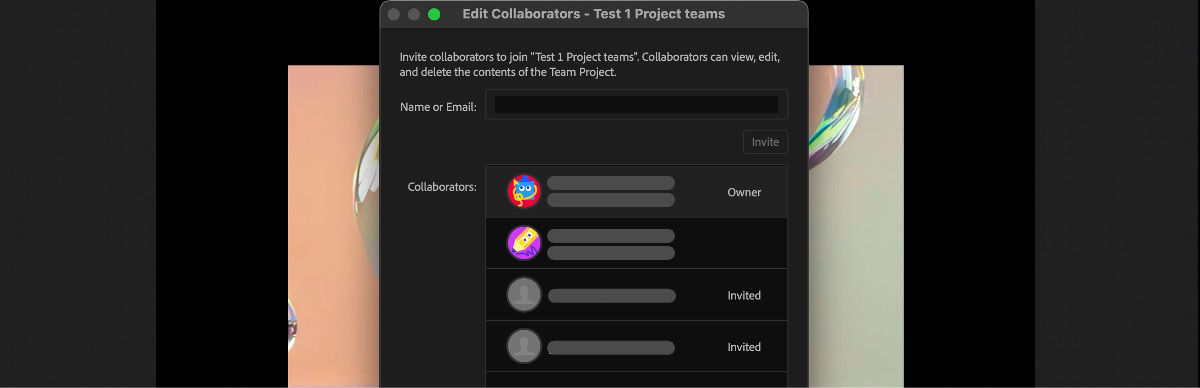Click the second Invited status label
The image size is (1200, 388).
click(744, 347)
